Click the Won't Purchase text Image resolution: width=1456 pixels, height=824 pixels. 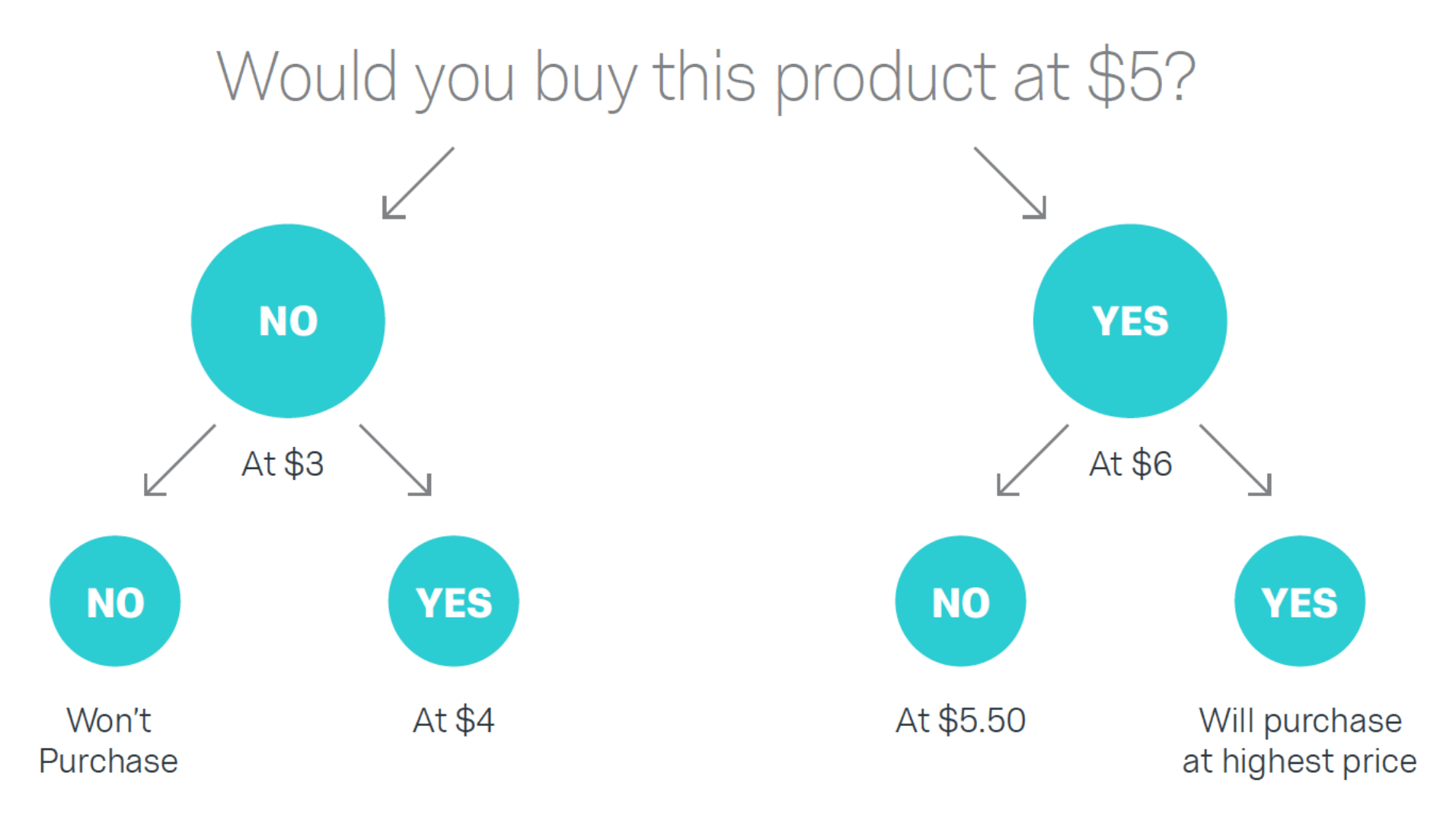click(108, 740)
